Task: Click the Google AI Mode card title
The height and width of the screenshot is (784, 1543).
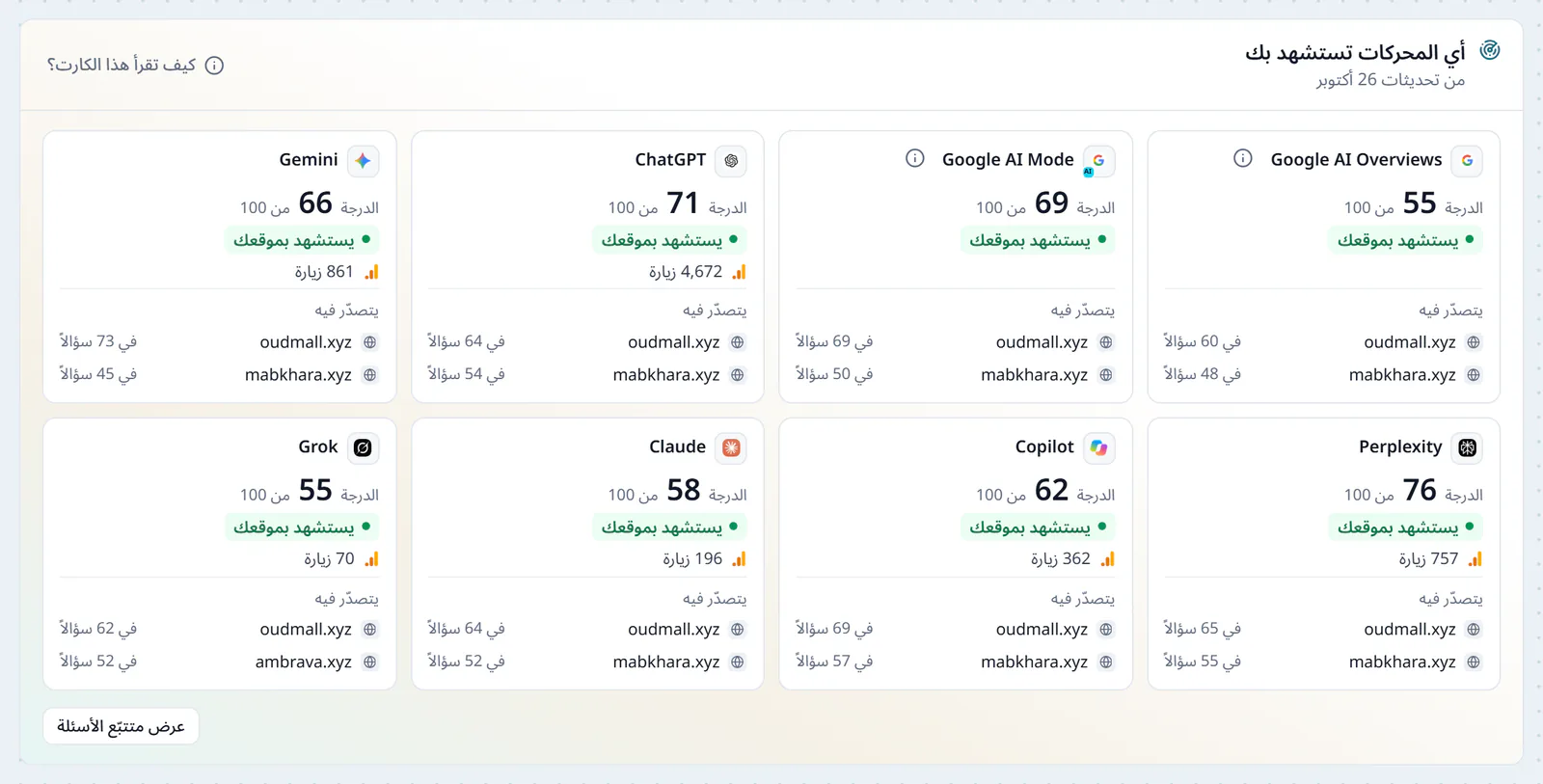Action: click(x=1008, y=160)
